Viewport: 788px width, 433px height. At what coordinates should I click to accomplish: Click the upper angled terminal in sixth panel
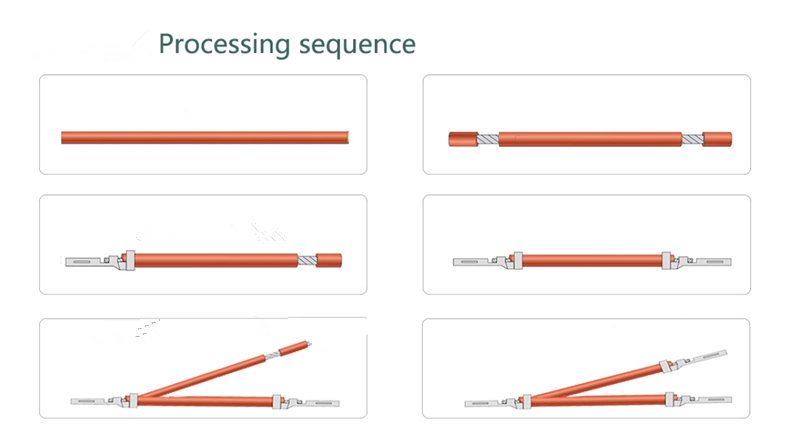(694, 361)
